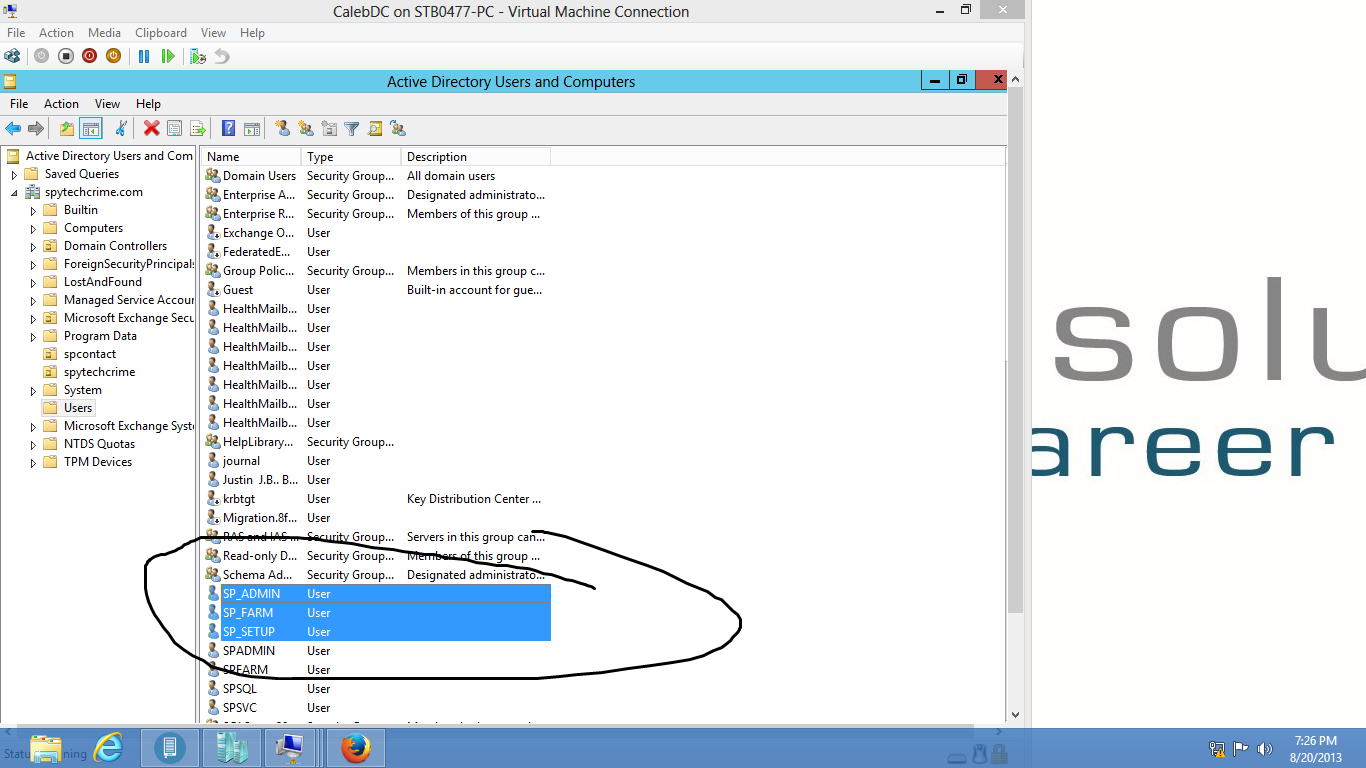
Task: Pause the virtual machine
Action: pos(144,56)
